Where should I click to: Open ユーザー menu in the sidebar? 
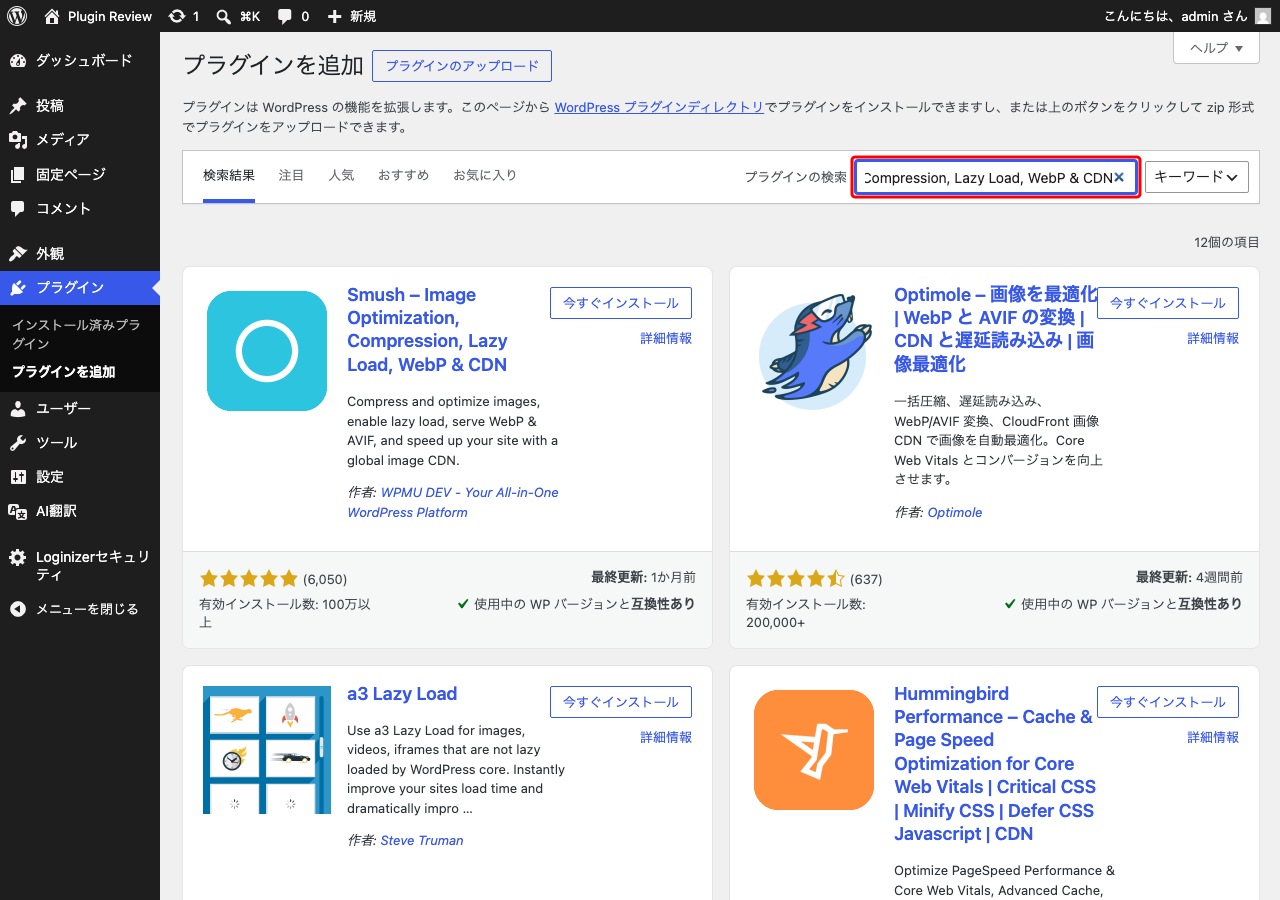click(80, 409)
